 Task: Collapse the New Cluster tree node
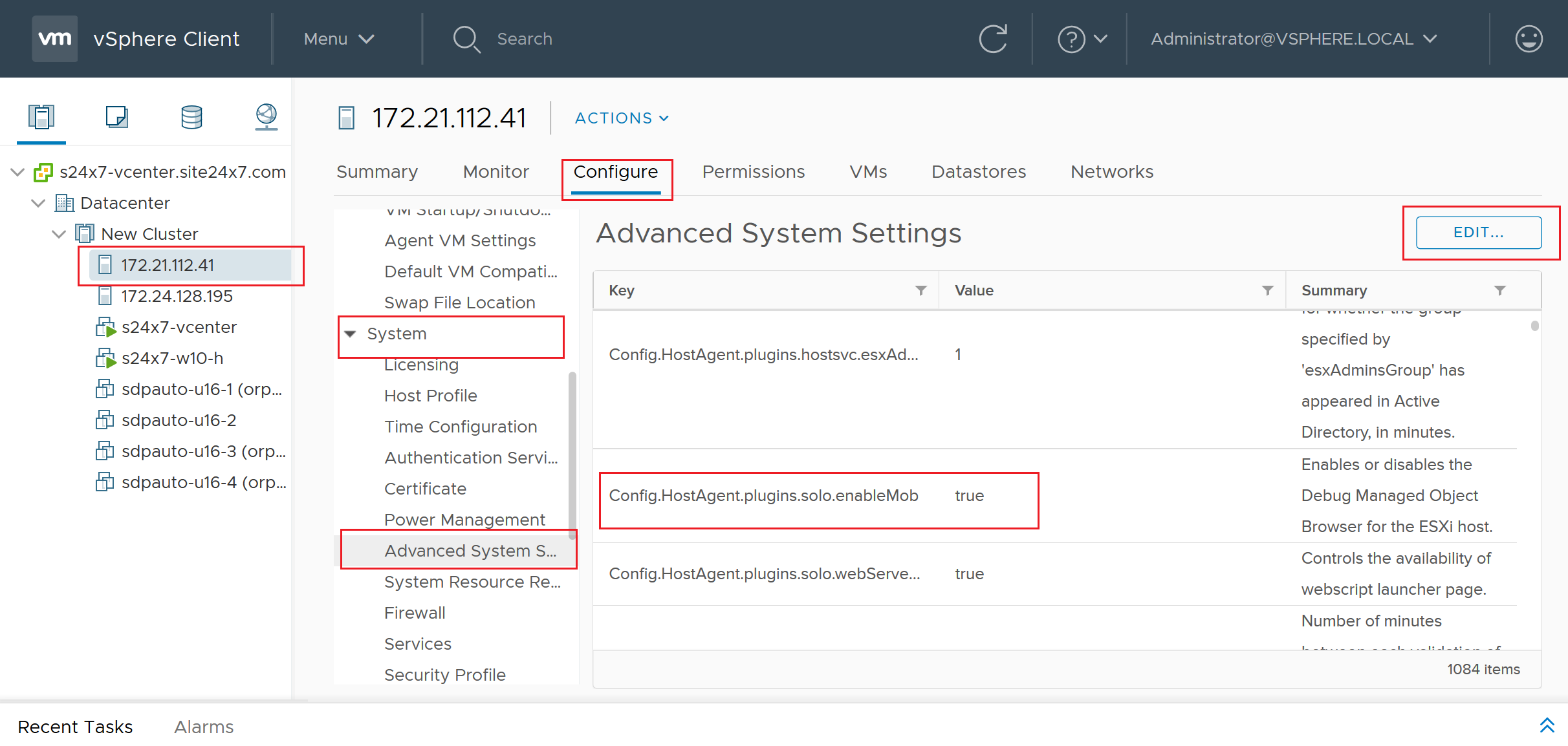[58, 233]
